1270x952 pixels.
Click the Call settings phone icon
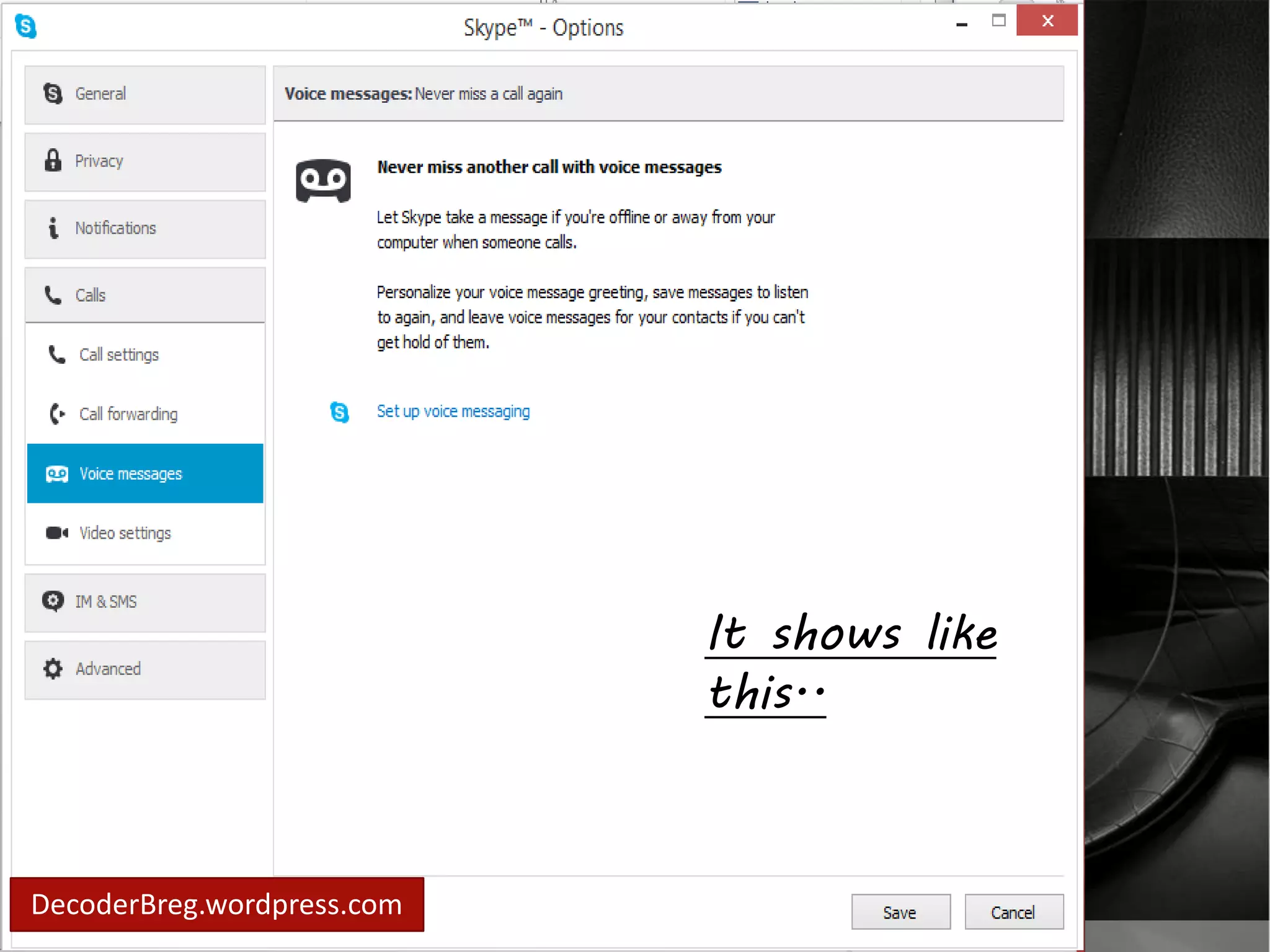57,354
